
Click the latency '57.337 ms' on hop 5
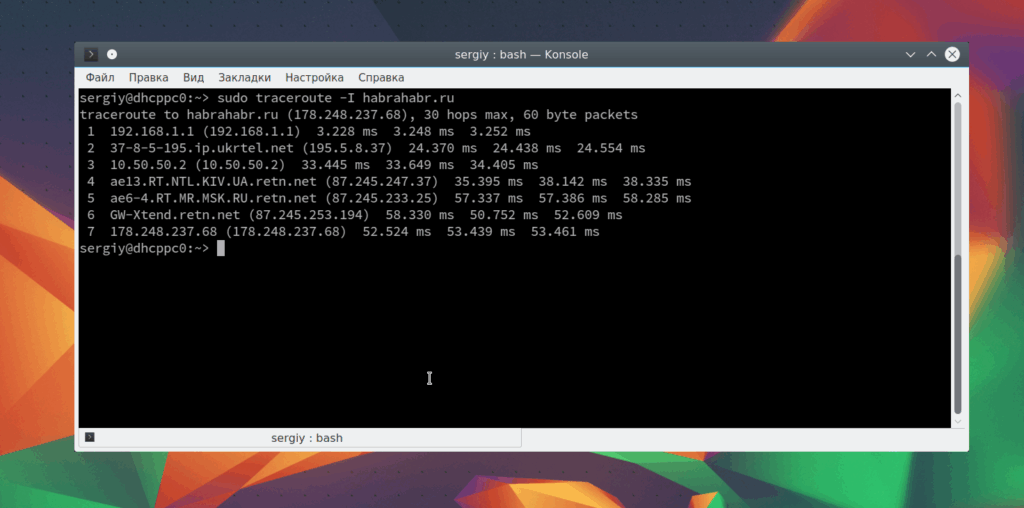488,198
